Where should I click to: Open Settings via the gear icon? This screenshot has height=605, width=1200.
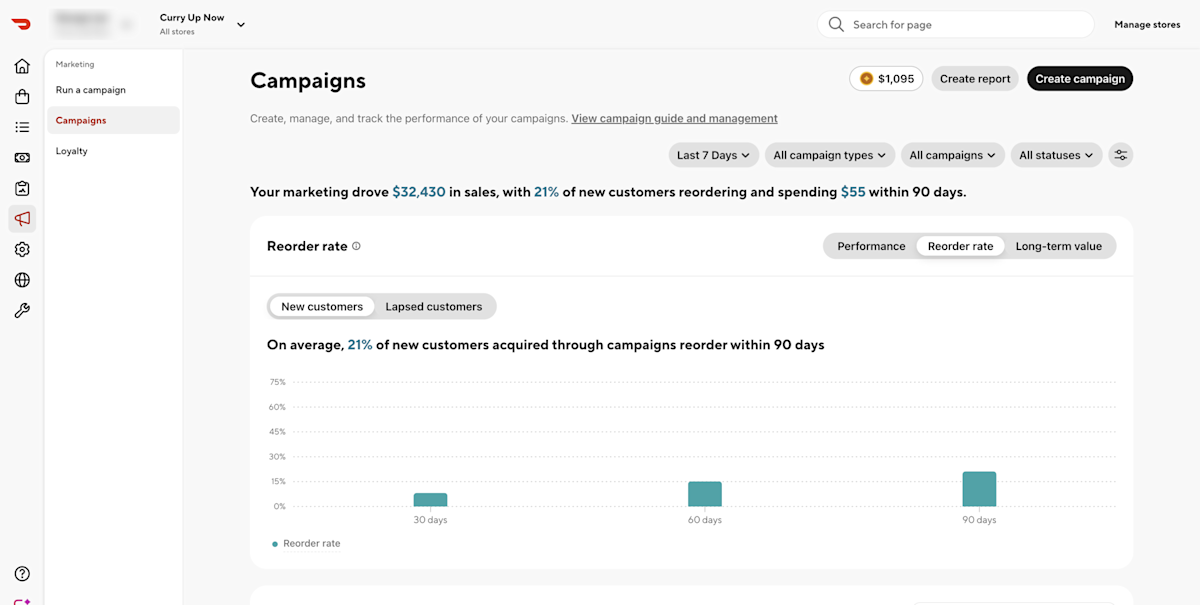[22, 249]
